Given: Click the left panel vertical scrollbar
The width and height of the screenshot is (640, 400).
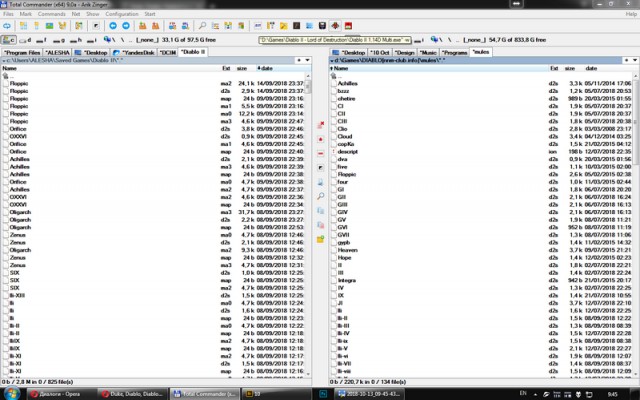Looking at the screenshot, I should (x=308, y=224).
